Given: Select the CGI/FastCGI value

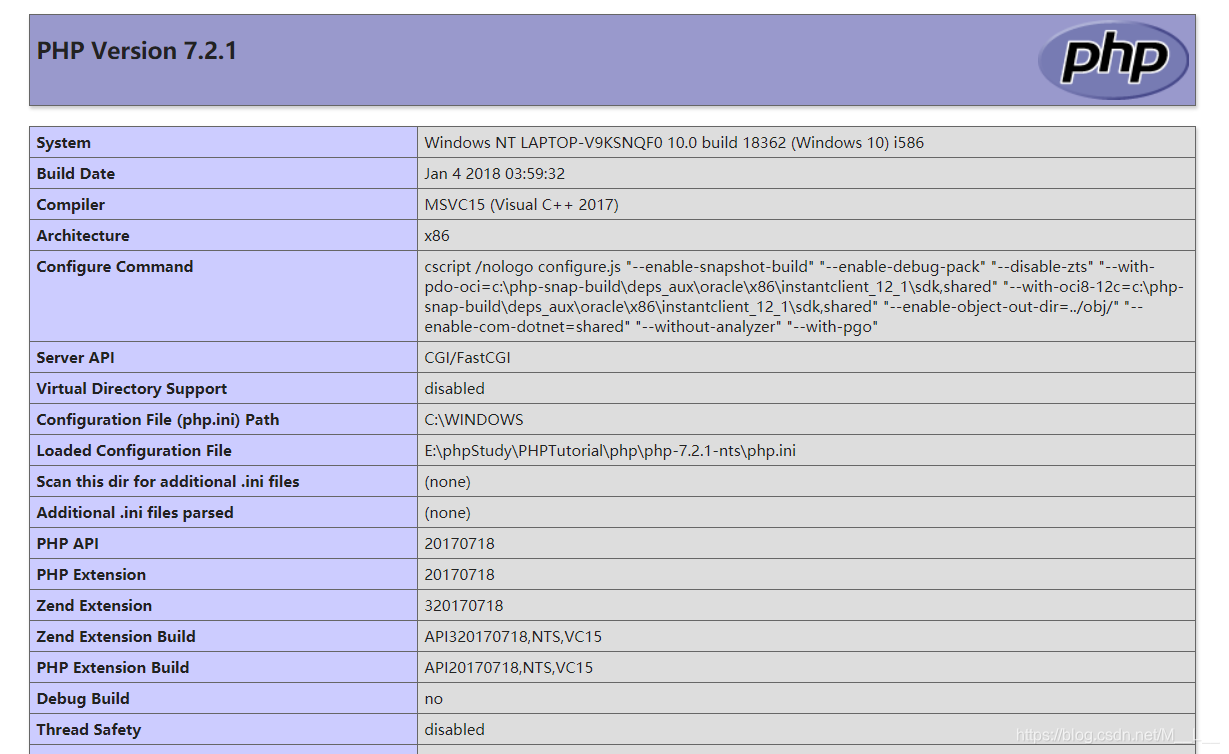Looking at the screenshot, I should [468, 358].
